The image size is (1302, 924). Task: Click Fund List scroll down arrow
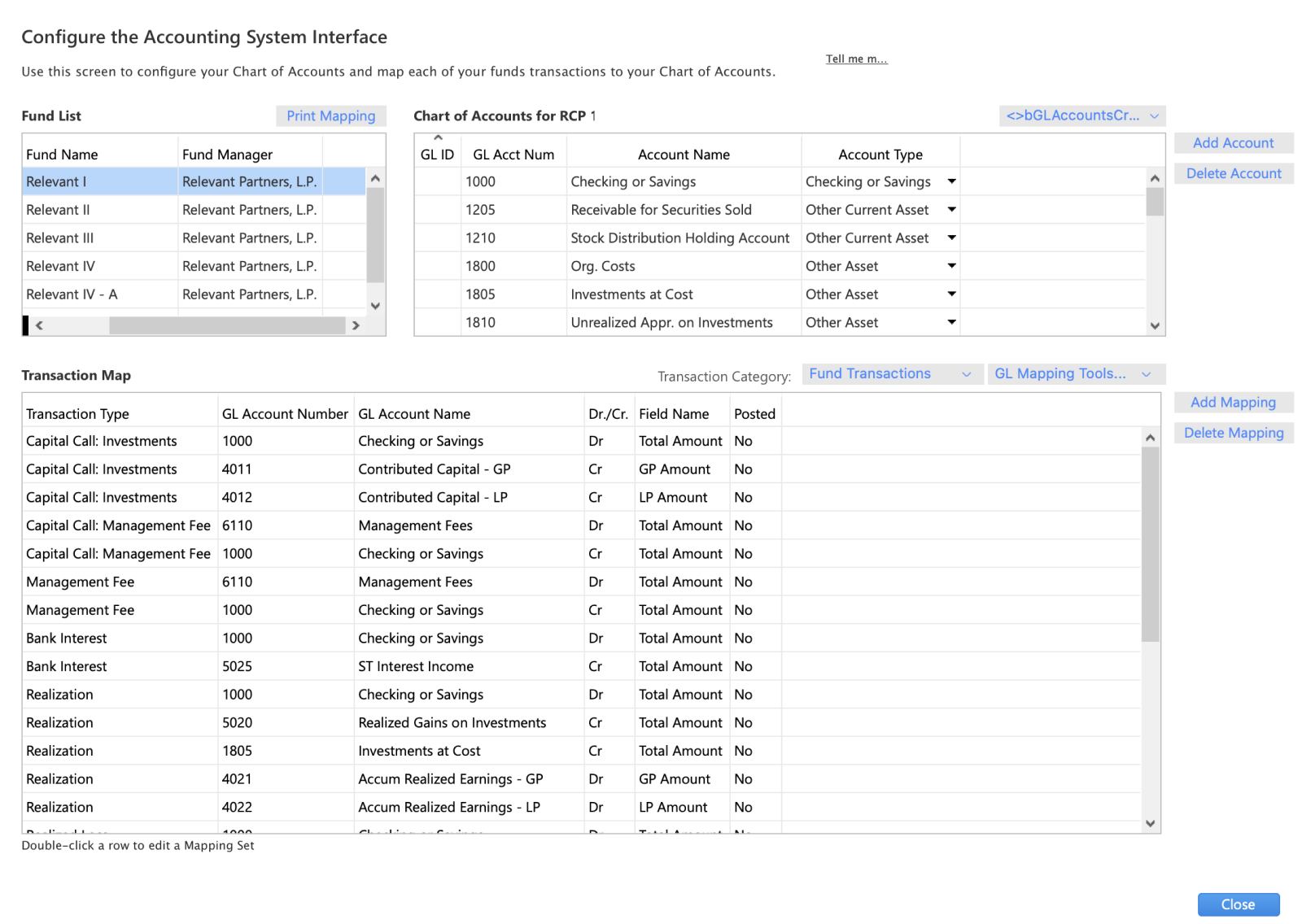pyautogui.click(x=375, y=306)
